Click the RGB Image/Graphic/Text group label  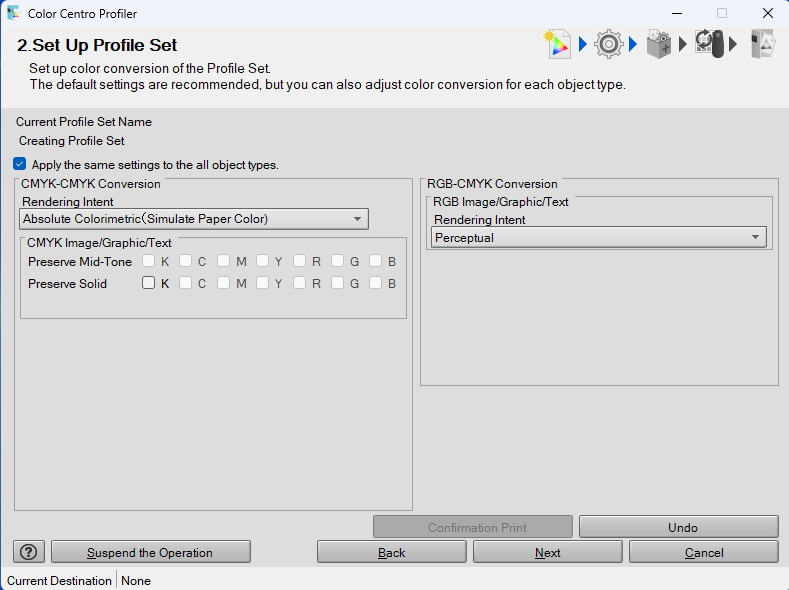point(501,202)
